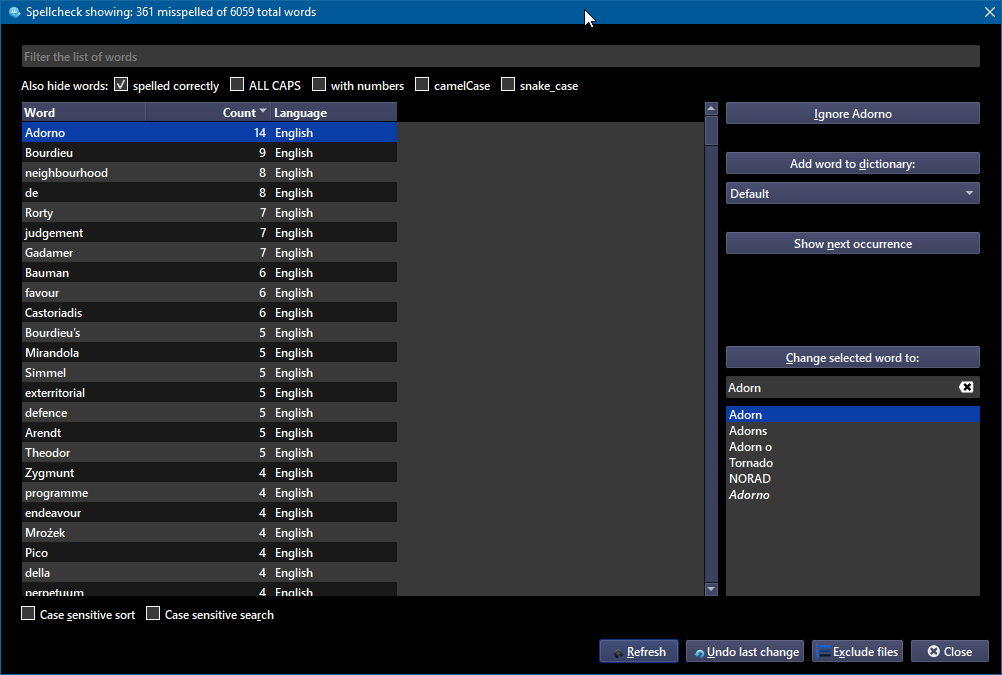Viewport: 1002px width, 675px height.
Task: Select suggestion Tornado
Action: pos(852,463)
